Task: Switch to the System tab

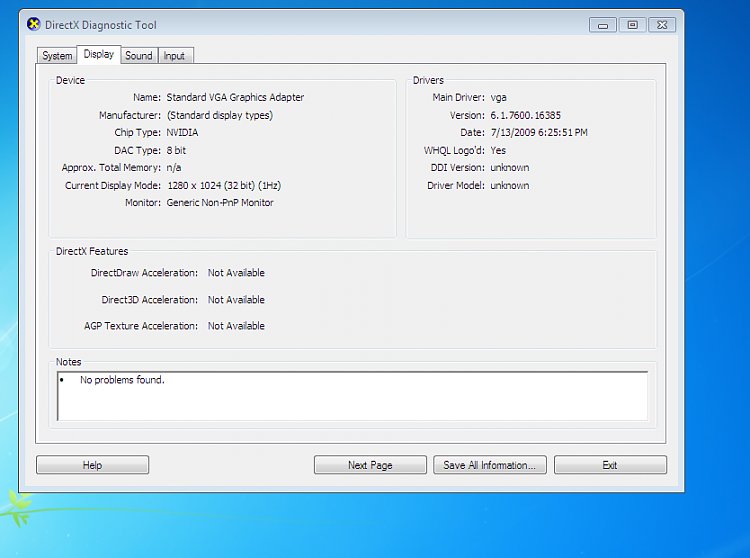Action: pos(57,55)
